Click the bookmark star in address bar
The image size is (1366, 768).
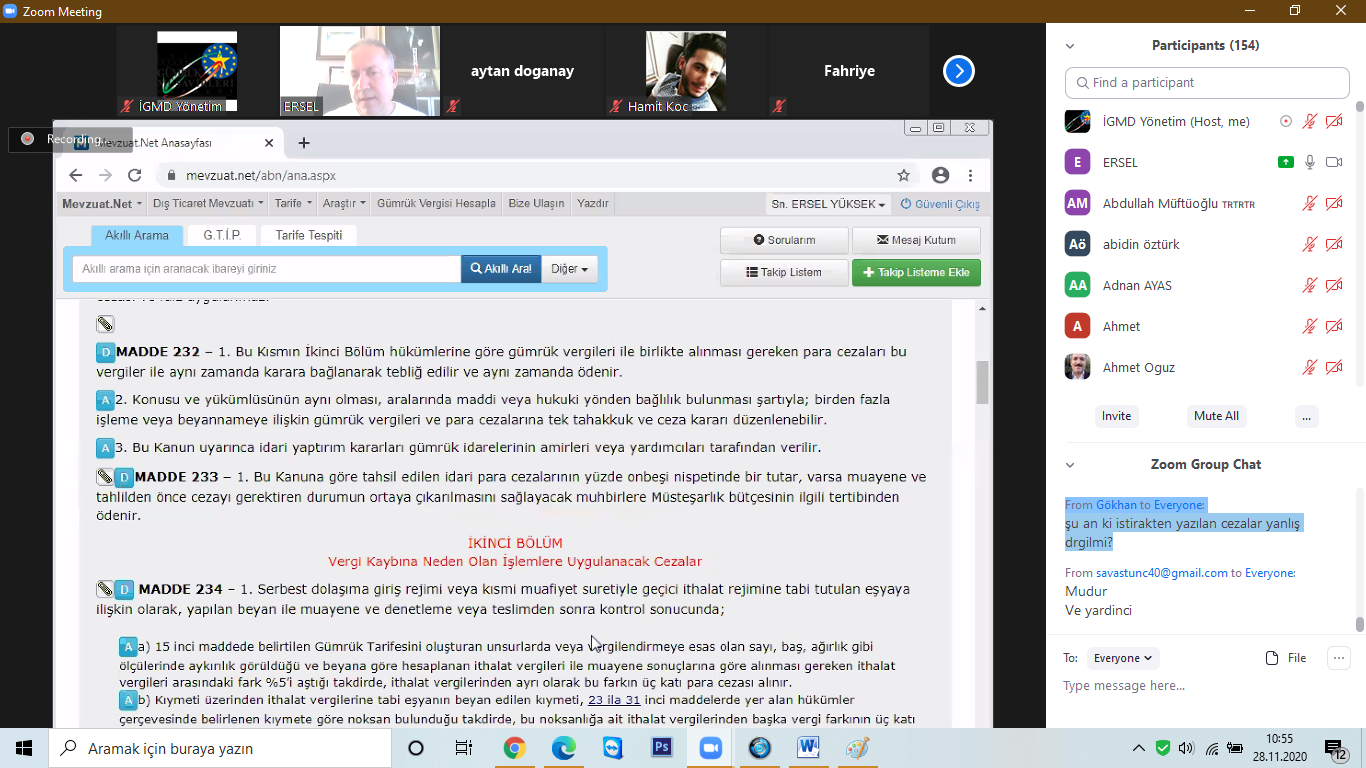pyautogui.click(x=903, y=175)
